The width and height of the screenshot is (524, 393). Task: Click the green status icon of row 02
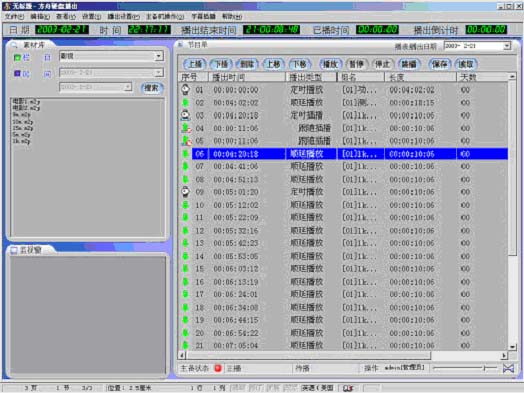pos(185,103)
